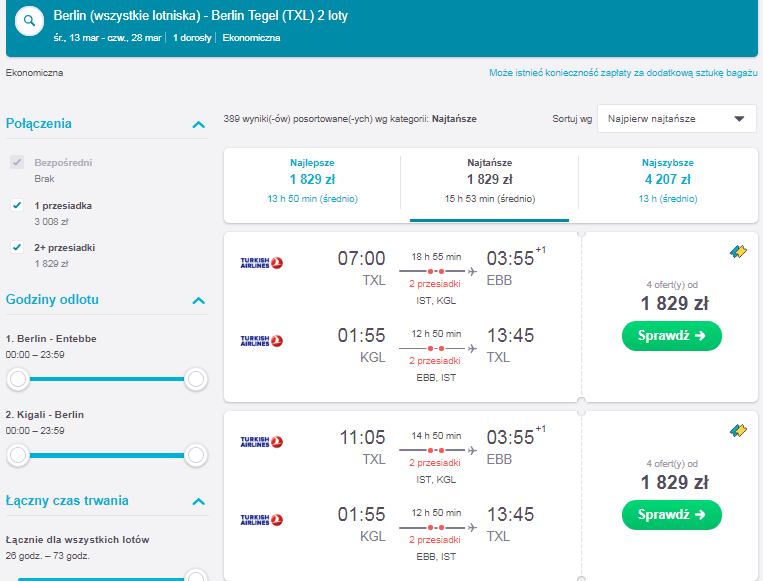Image resolution: width=763 pixels, height=581 pixels.
Task: Click the arrow on first Sprawdź button
Action: pos(700,336)
